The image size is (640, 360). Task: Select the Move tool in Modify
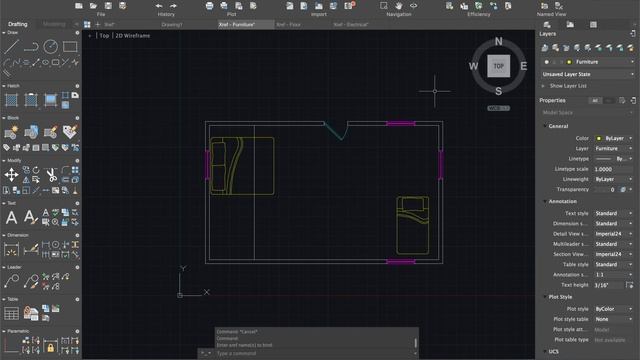point(11,175)
